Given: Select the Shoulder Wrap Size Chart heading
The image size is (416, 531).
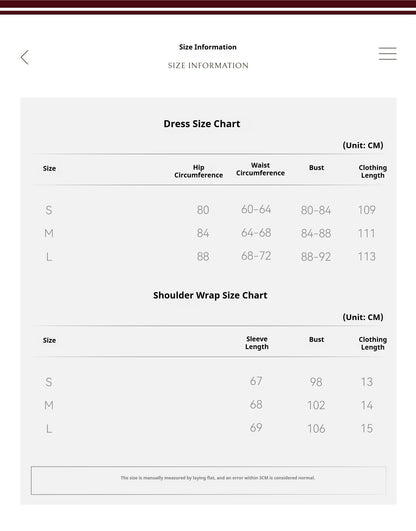Looking at the screenshot, I should pyautogui.click(x=210, y=295).
